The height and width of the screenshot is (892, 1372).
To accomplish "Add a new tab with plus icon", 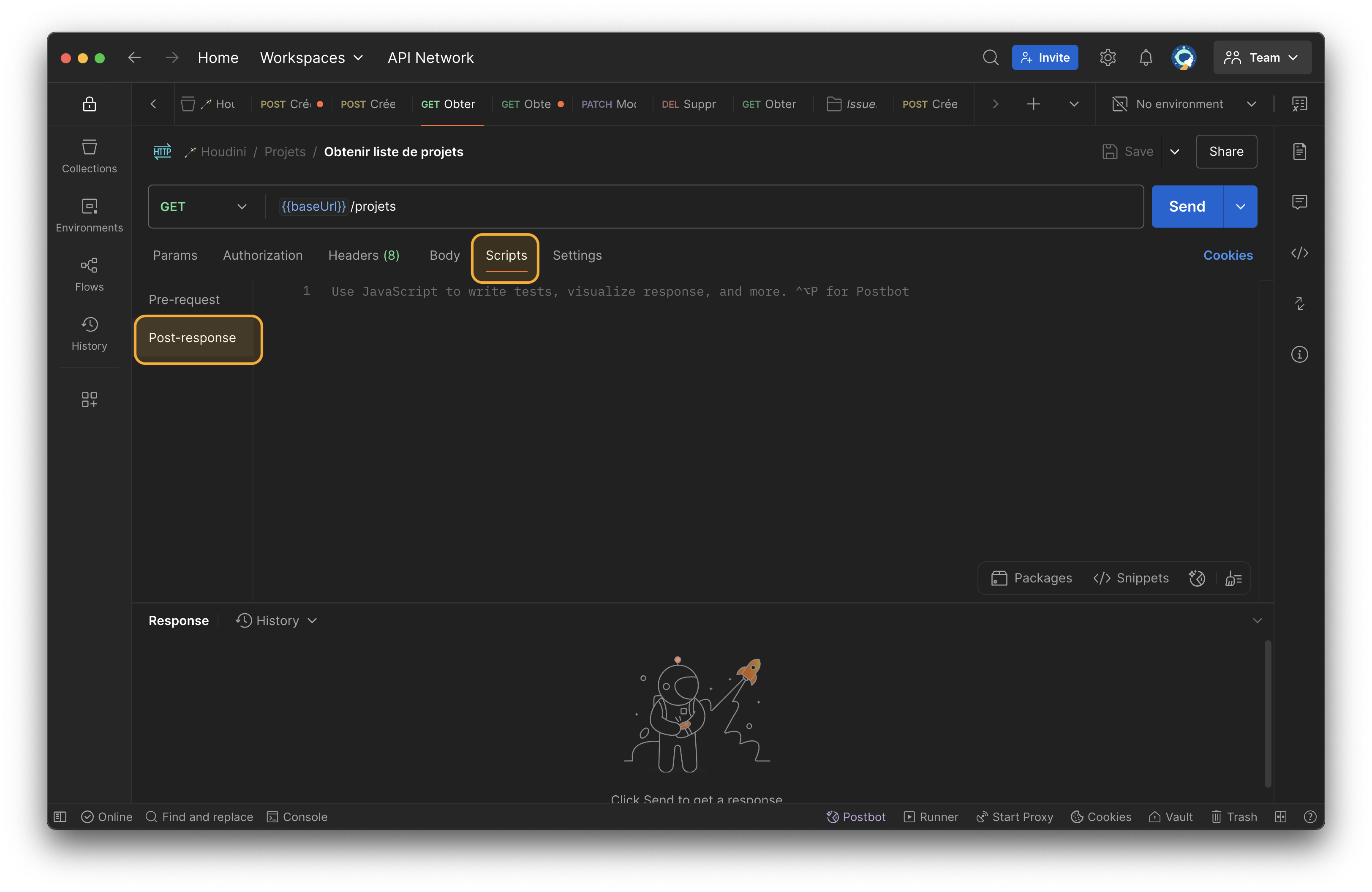I will pos(1033,104).
